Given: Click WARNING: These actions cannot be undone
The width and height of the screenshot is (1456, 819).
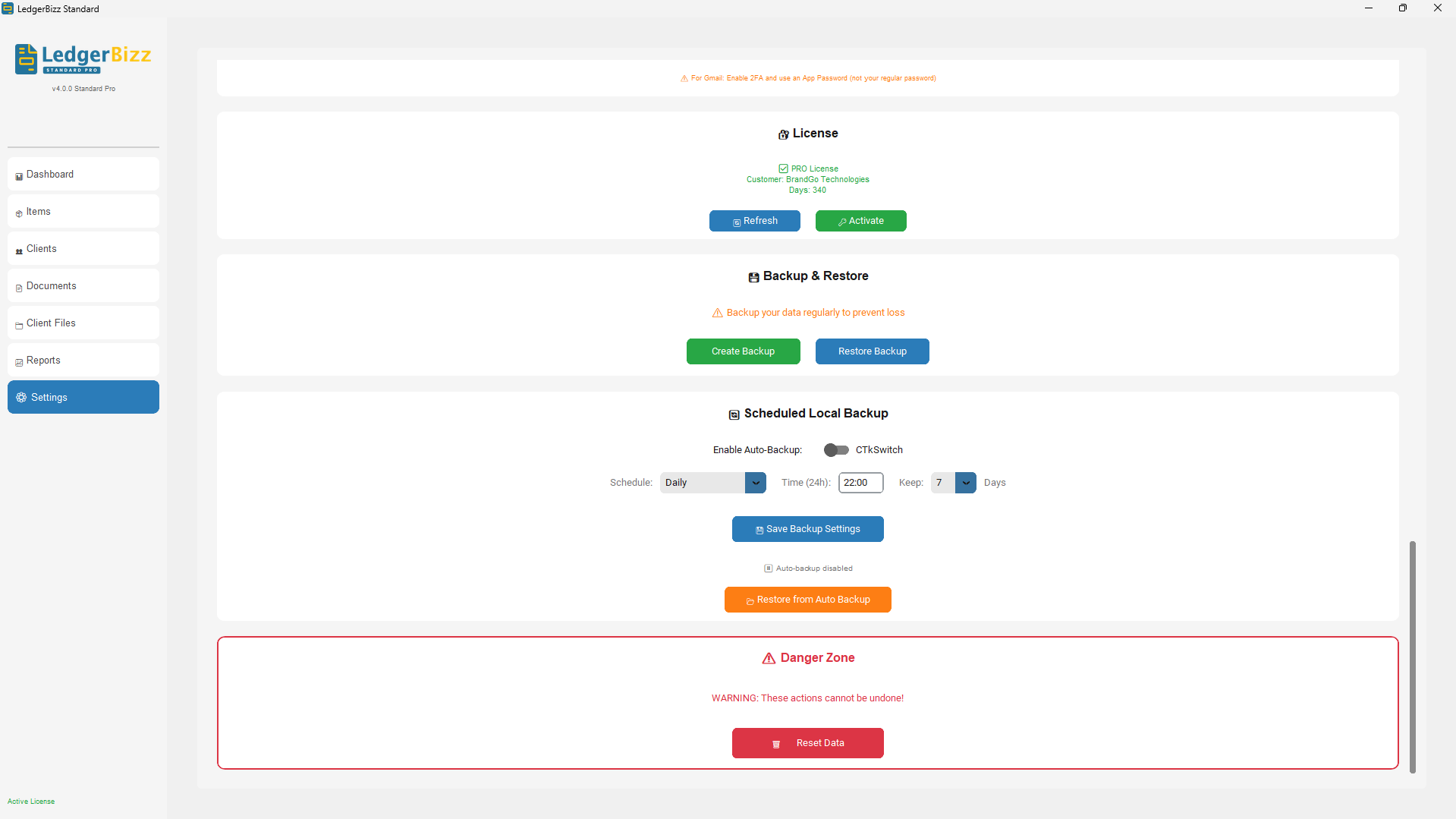Looking at the screenshot, I should pyautogui.click(x=807, y=698).
